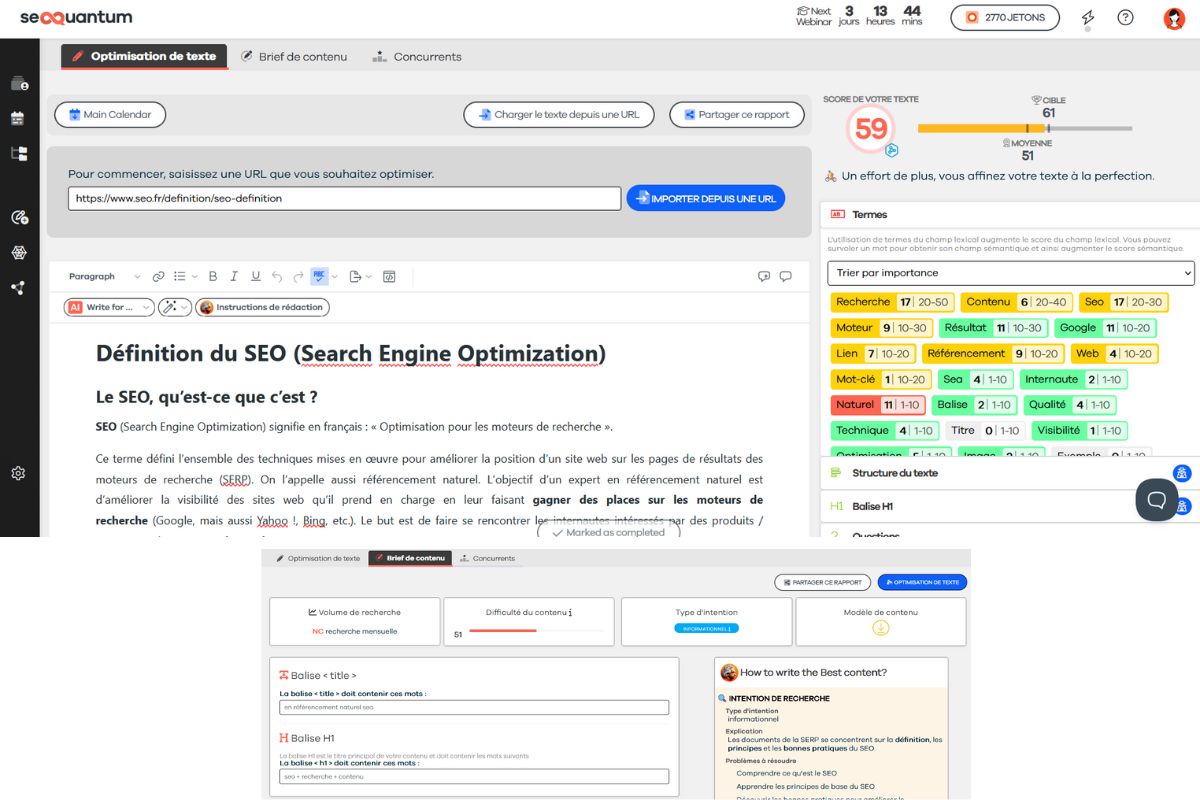1200x800 pixels.
Task: Click the Référencement term tag
Action: tap(992, 354)
